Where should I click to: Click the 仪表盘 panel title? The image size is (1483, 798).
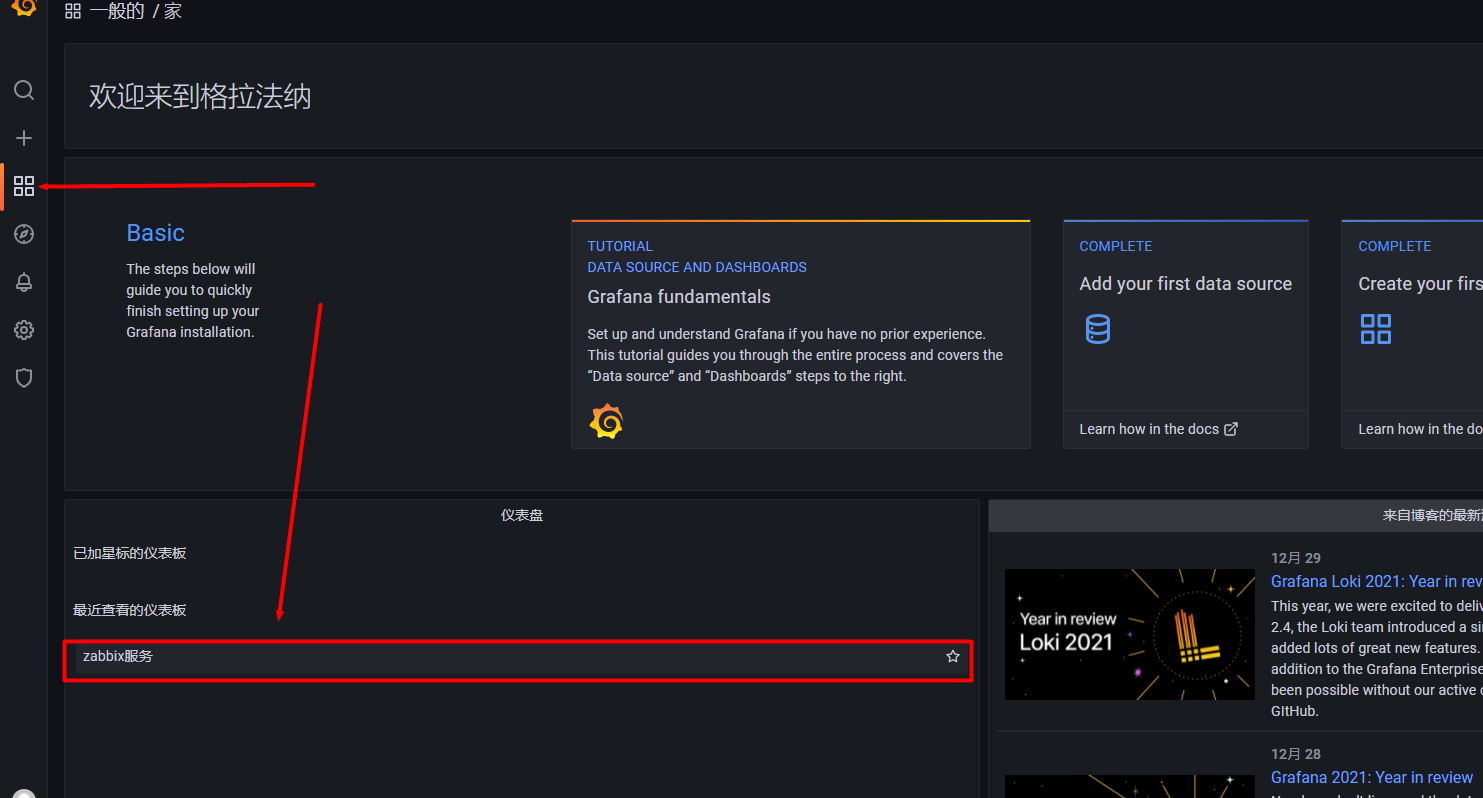522,515
